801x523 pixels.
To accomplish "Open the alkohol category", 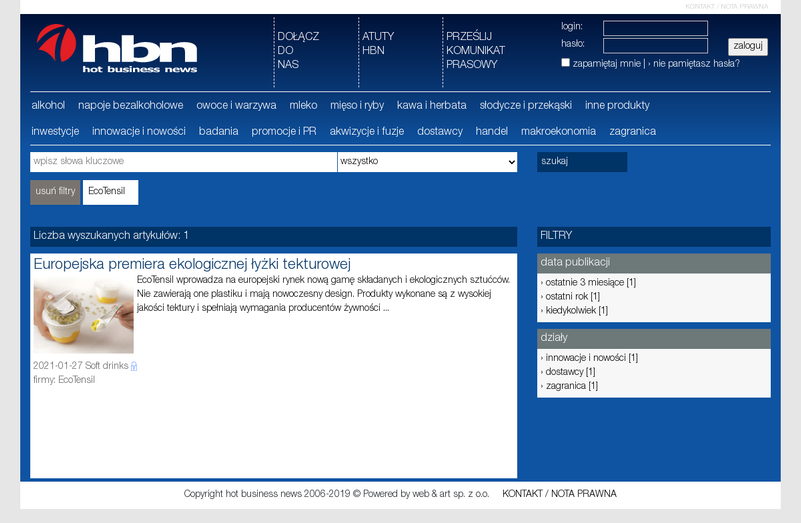I will tap(48, 105).
